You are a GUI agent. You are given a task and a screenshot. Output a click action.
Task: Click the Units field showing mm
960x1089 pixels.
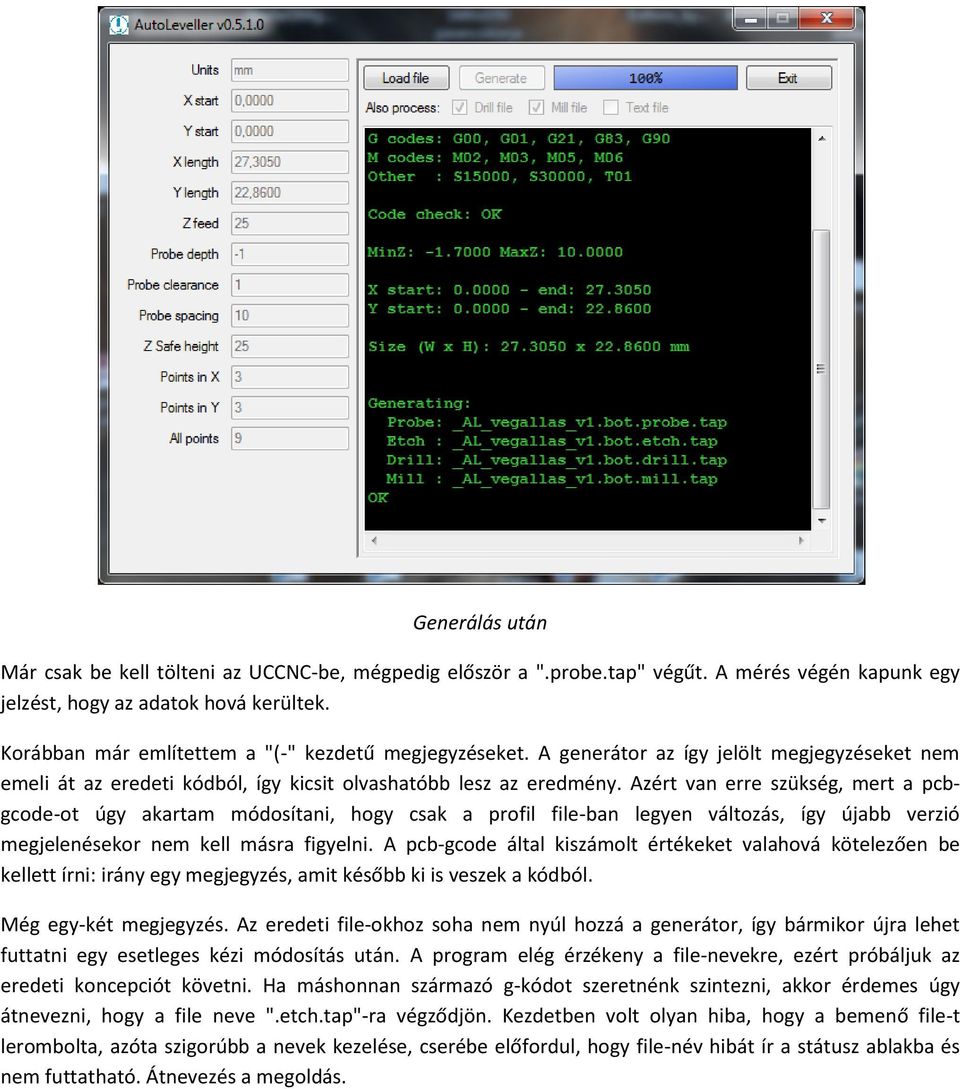(x=290, y=70)
